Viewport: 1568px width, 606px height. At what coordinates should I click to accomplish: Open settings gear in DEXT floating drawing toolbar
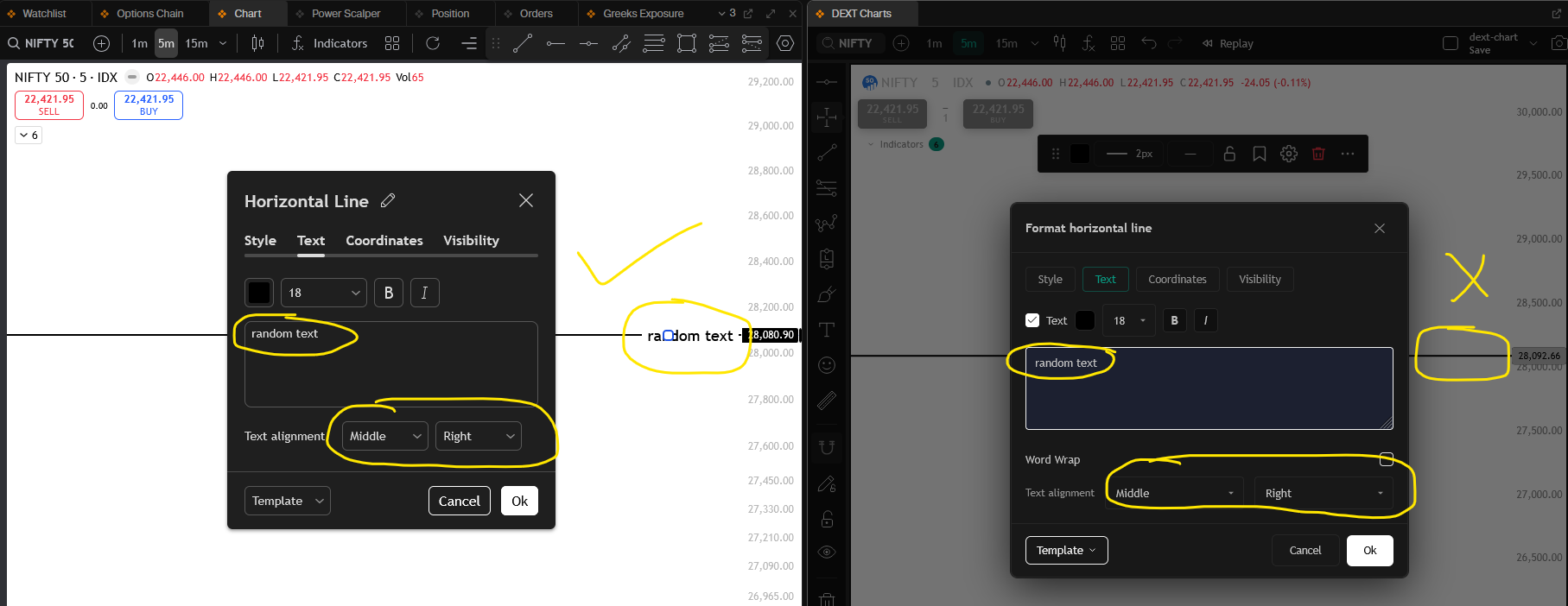(x=1289, y=154)
